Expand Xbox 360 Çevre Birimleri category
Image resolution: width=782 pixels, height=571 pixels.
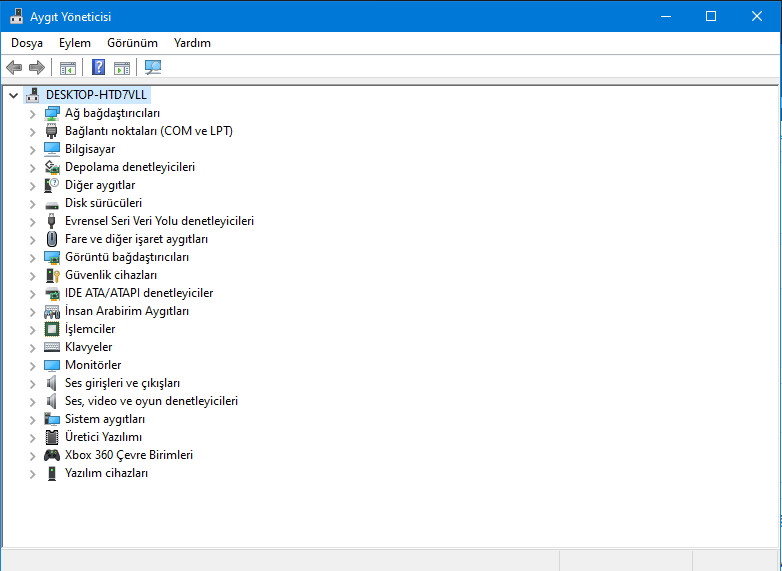pos(33,455)
